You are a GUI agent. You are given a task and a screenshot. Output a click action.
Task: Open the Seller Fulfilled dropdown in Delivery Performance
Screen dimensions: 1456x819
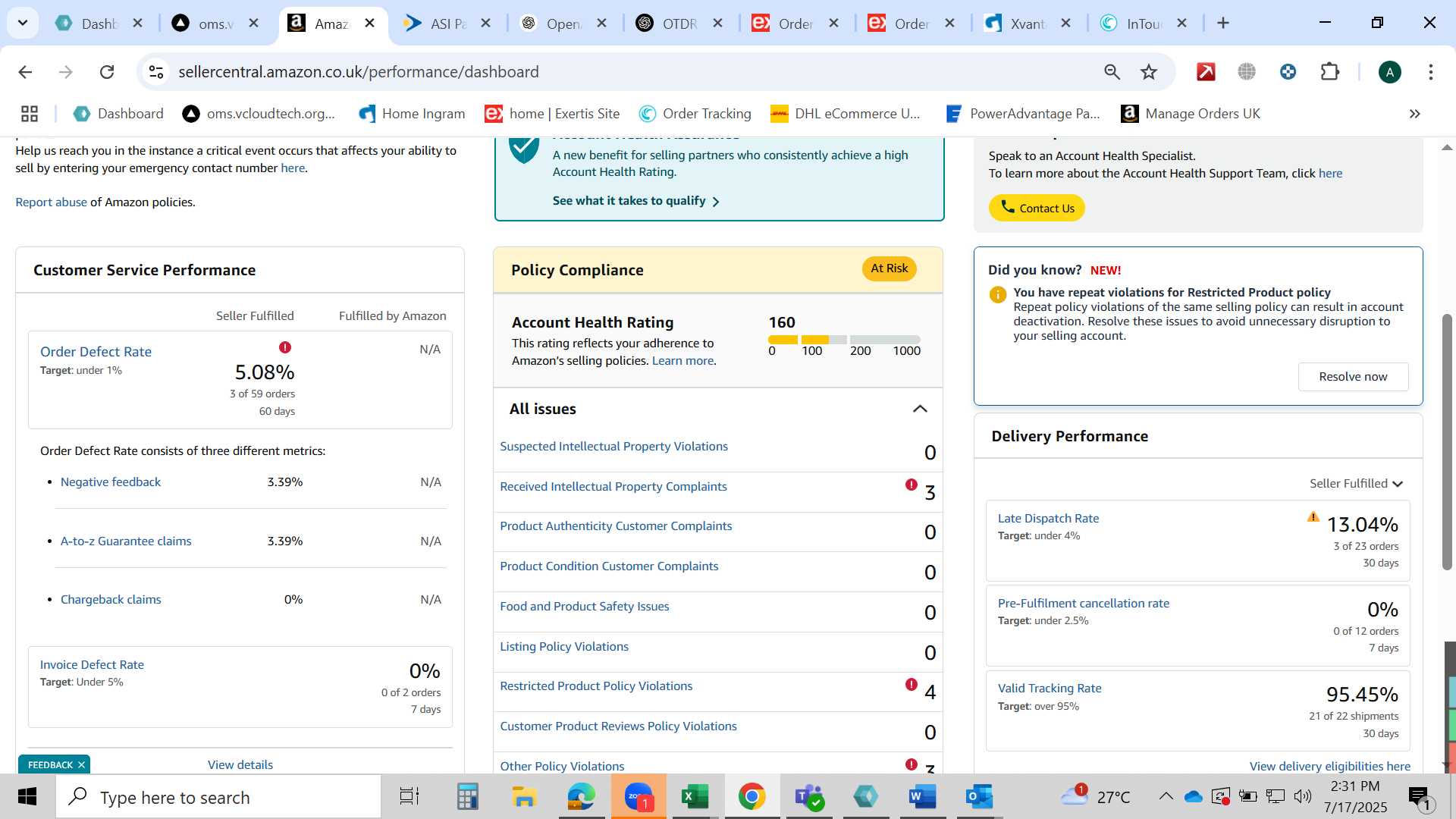click(1356, 484)
